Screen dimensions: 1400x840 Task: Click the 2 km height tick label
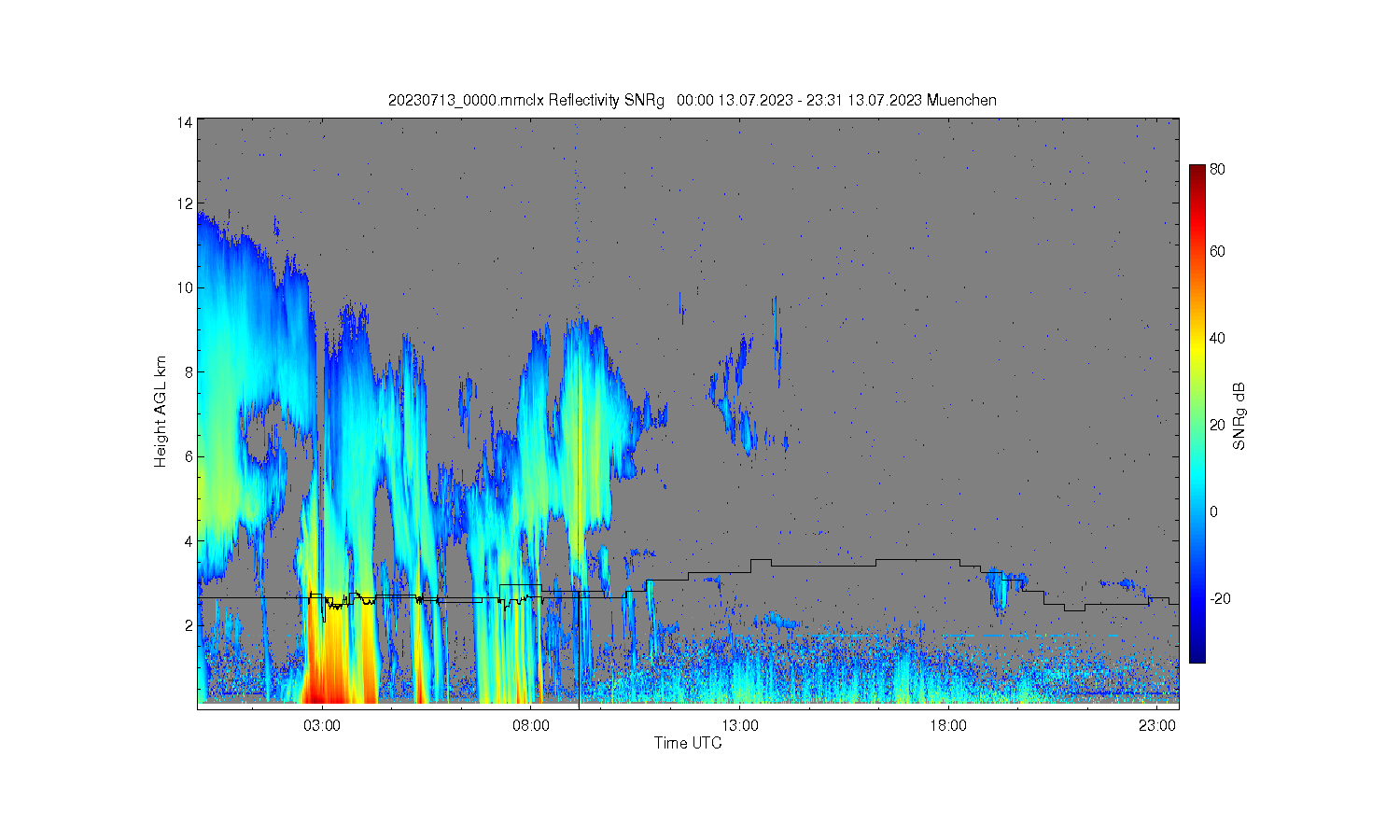tap(189, 625)
